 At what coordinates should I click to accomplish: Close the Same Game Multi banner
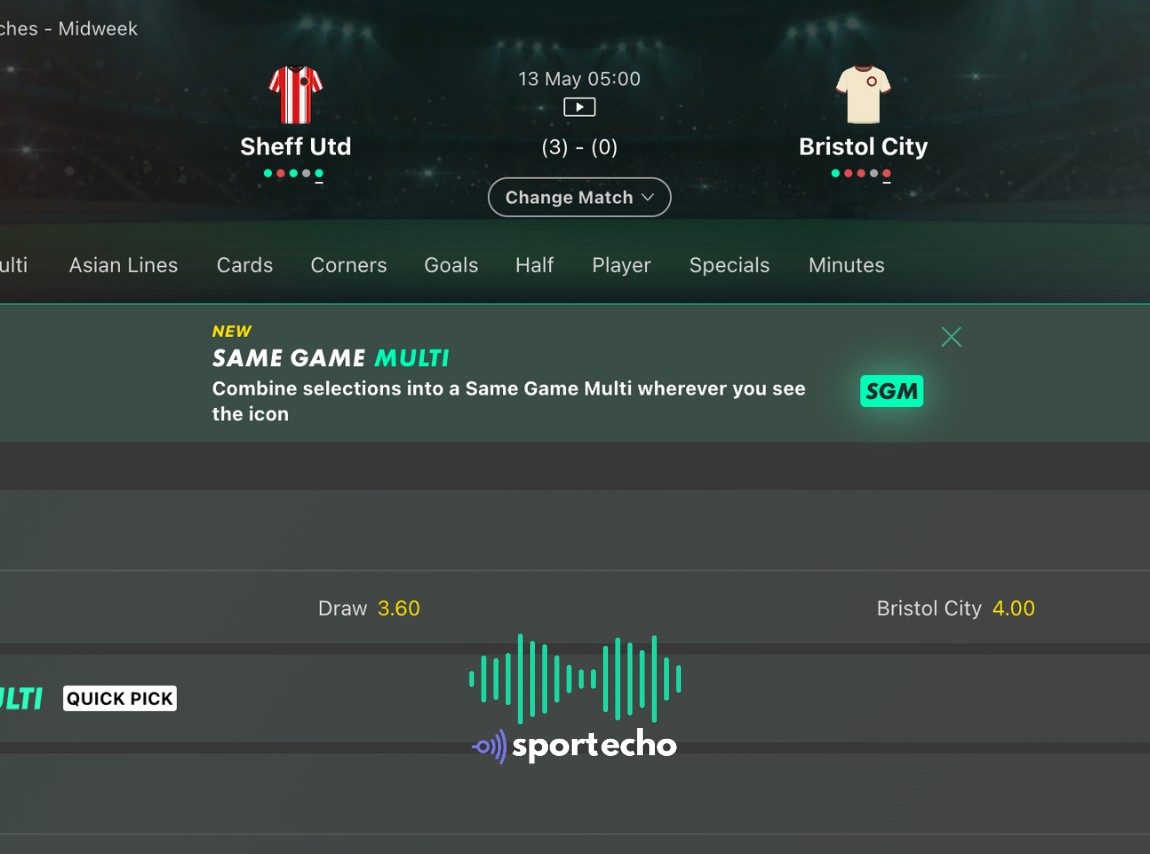click(x=951, y=337)
